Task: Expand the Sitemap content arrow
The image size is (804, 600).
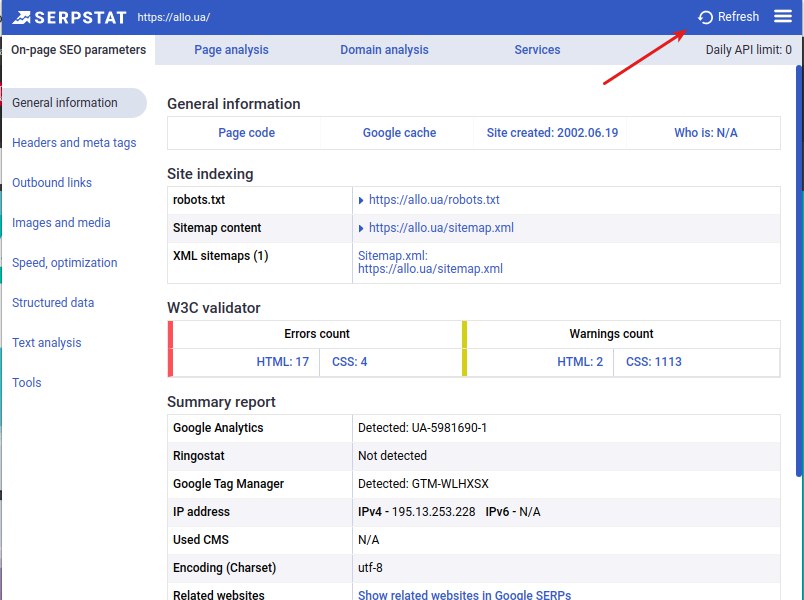Action: click(x=361, y=228)
